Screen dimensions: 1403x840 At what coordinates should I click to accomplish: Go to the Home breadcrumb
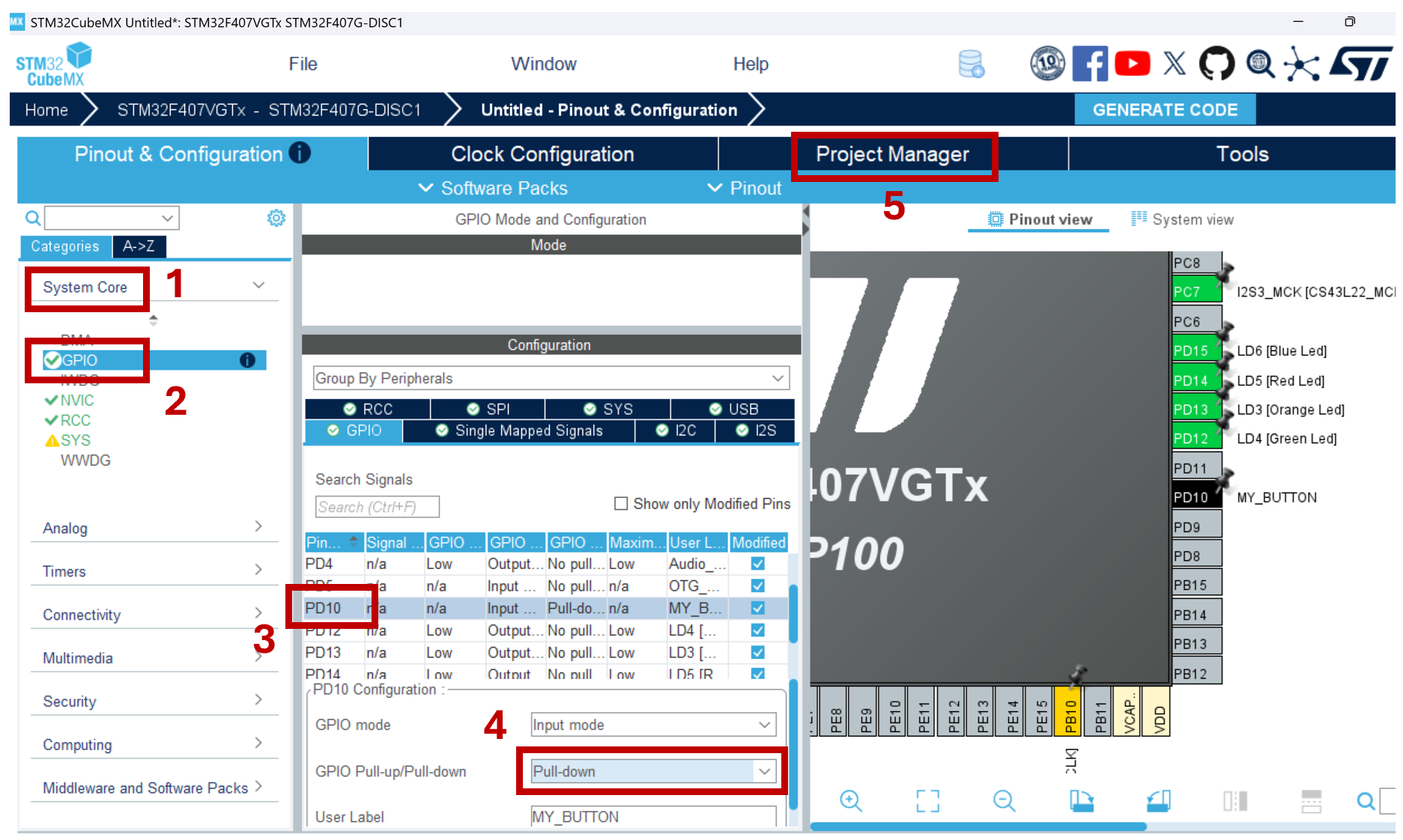(x=46, y=110)
